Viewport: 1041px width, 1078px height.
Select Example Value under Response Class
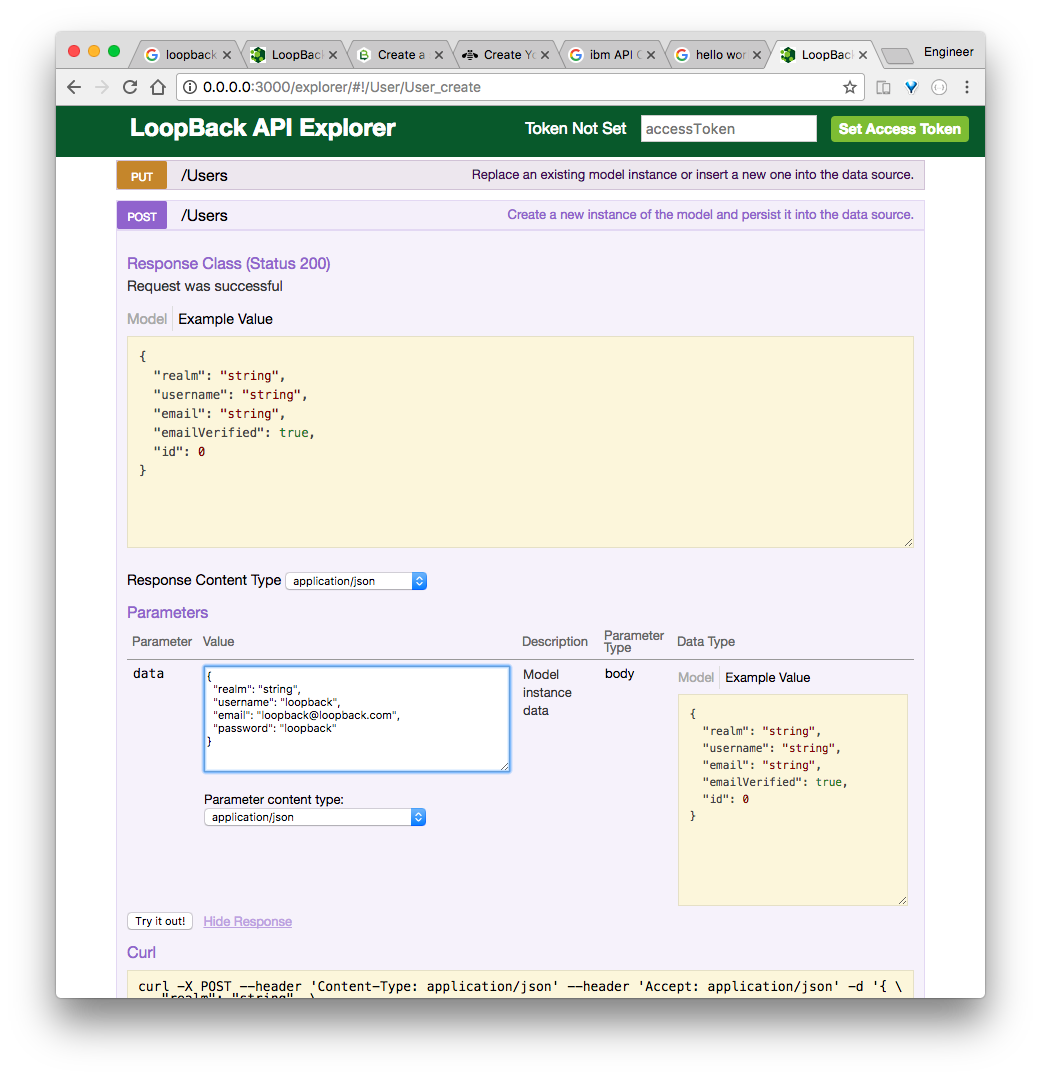(226, 319)
